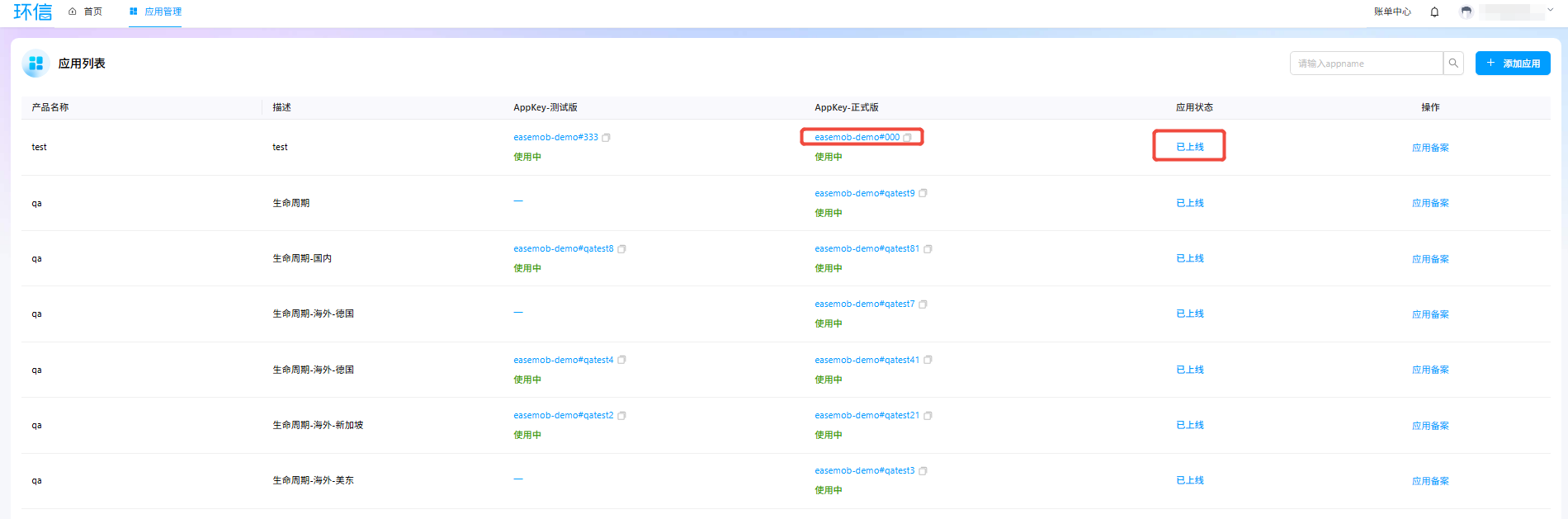Focus the appname search field
Image resolution: width=1568 pixels, height=519 pixels.
pos(1367,64)
